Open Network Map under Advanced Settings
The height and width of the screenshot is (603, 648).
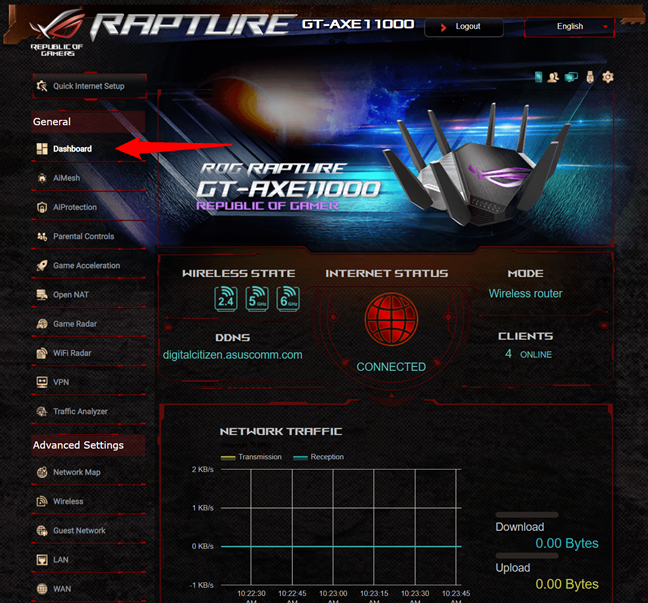coord(88,472)
